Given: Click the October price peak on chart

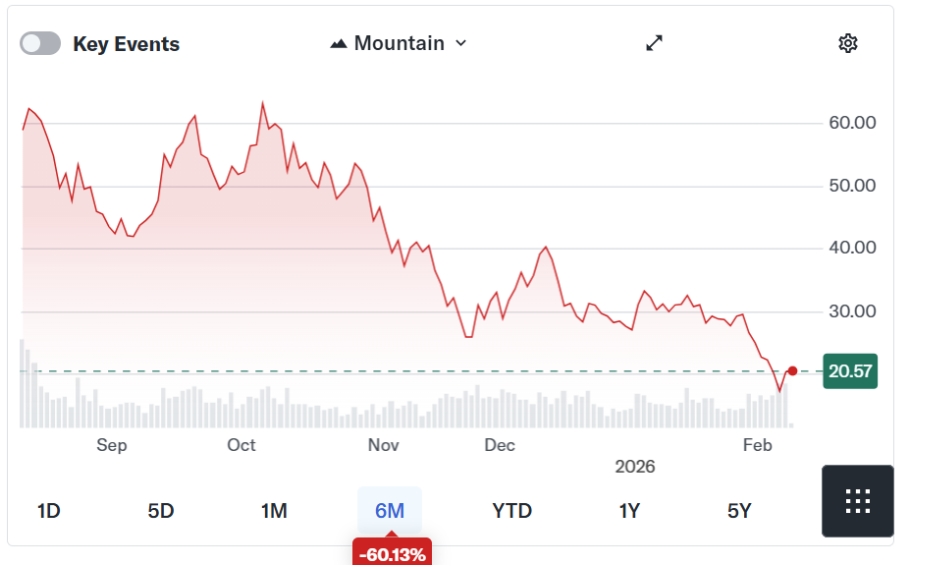Looking at the screenshot, I should coord(262,104).
